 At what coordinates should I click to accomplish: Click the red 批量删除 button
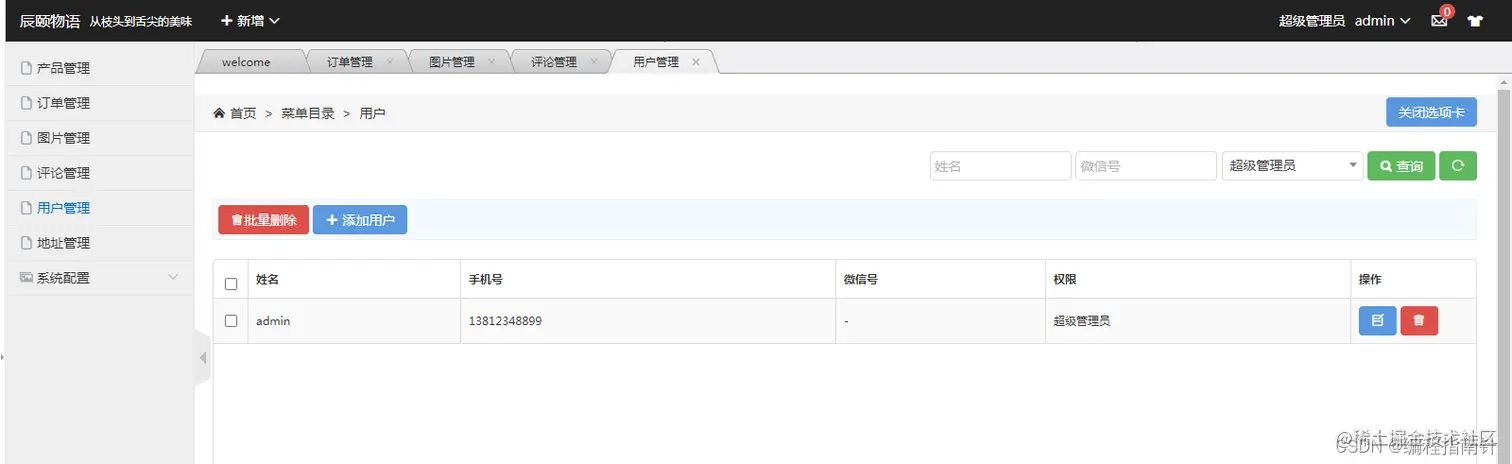click(x=263, y=220)
